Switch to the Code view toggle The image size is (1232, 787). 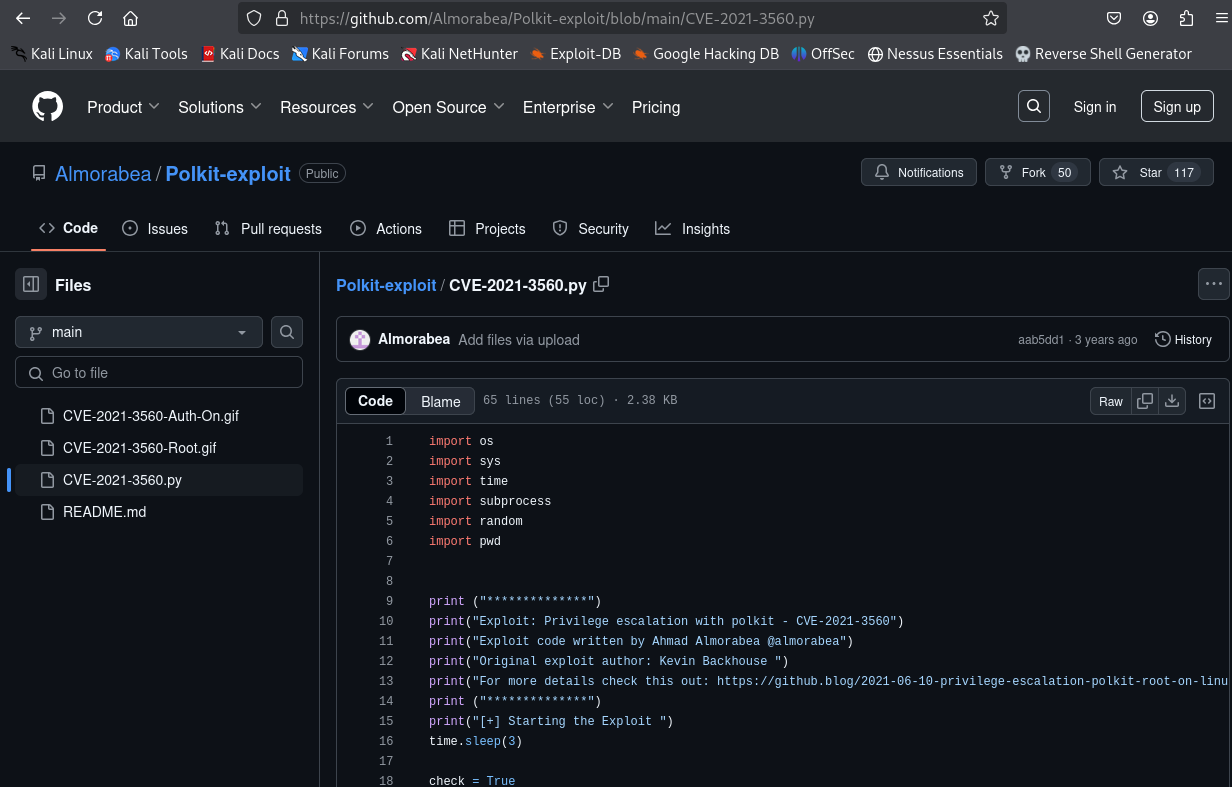point(375,401)
